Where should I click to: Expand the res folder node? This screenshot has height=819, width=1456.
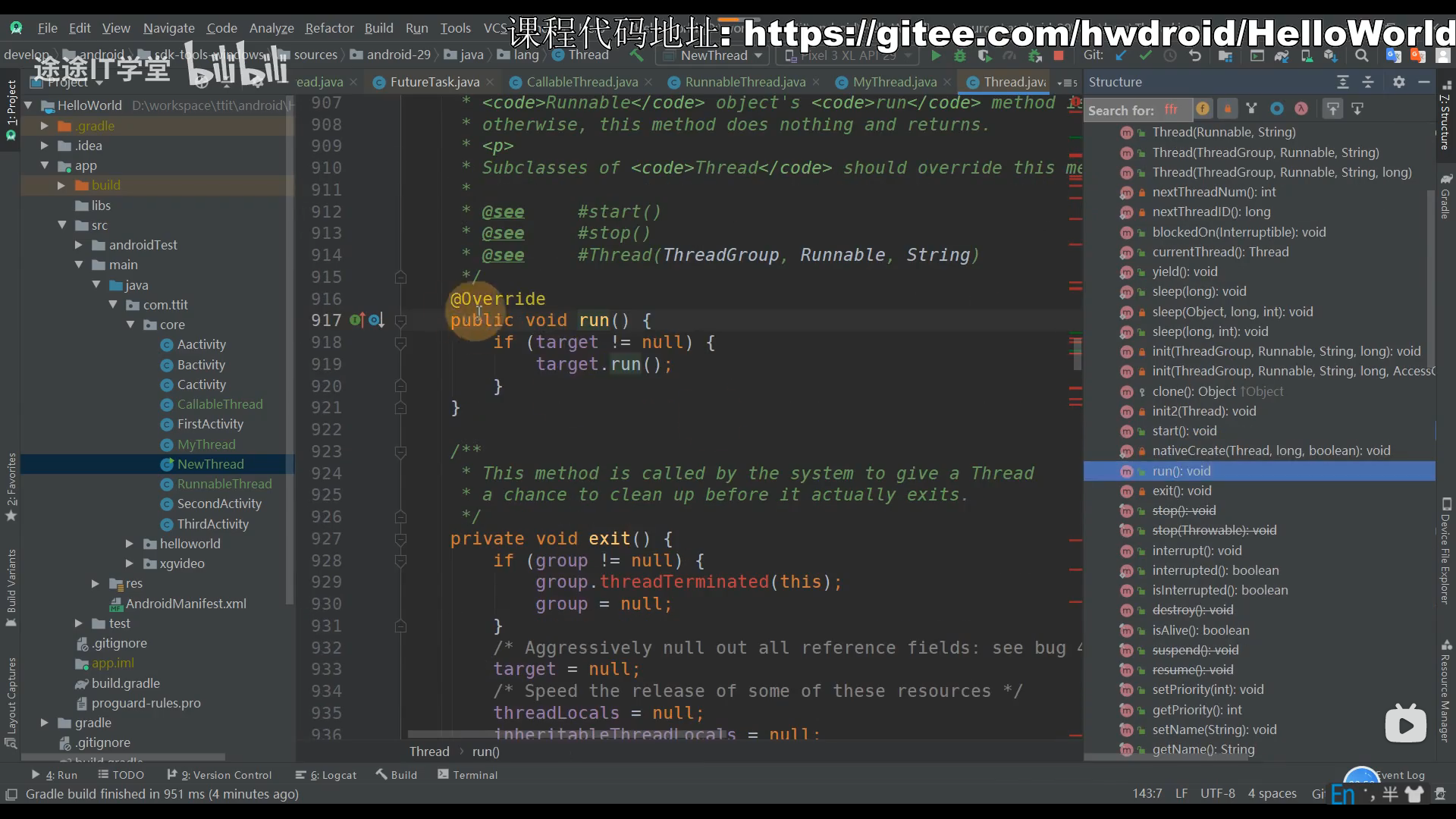96,583
